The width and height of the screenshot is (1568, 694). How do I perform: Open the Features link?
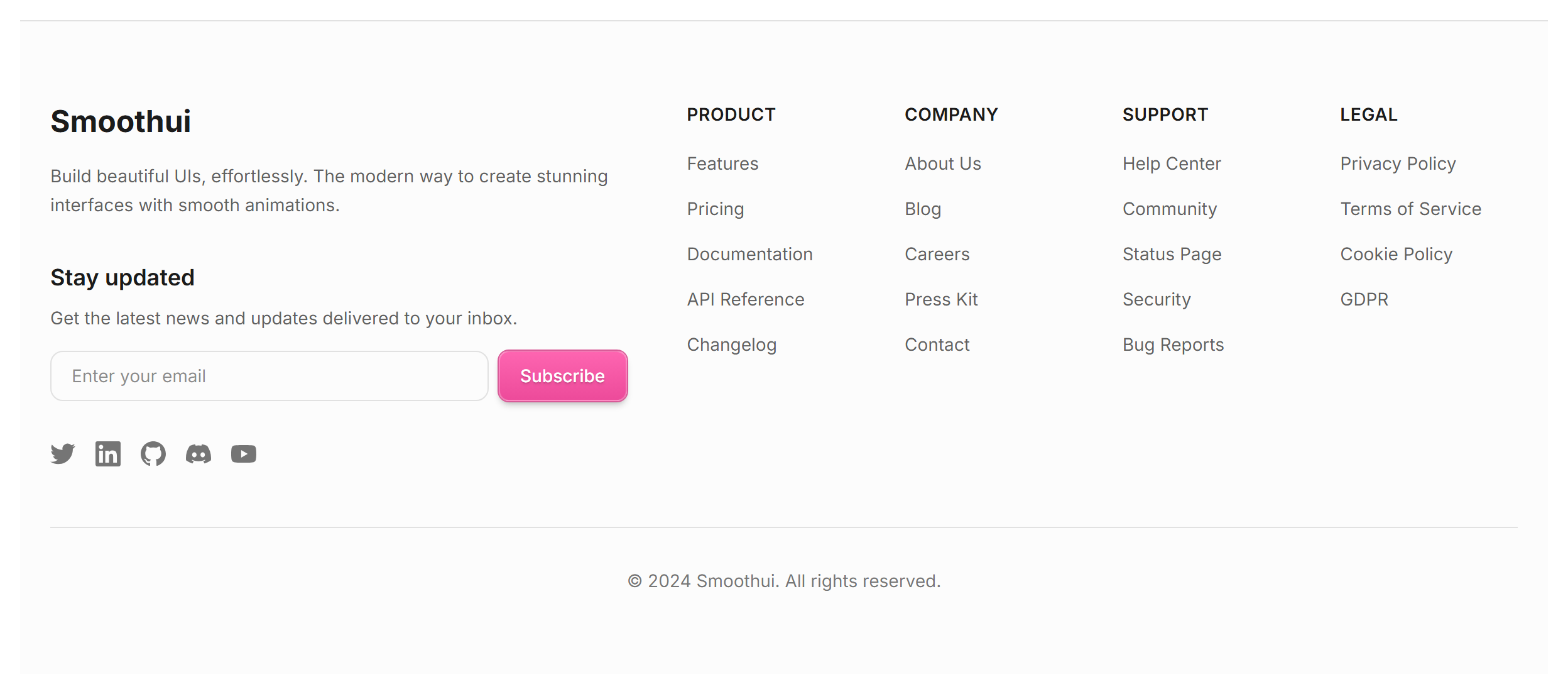[723, 163]
